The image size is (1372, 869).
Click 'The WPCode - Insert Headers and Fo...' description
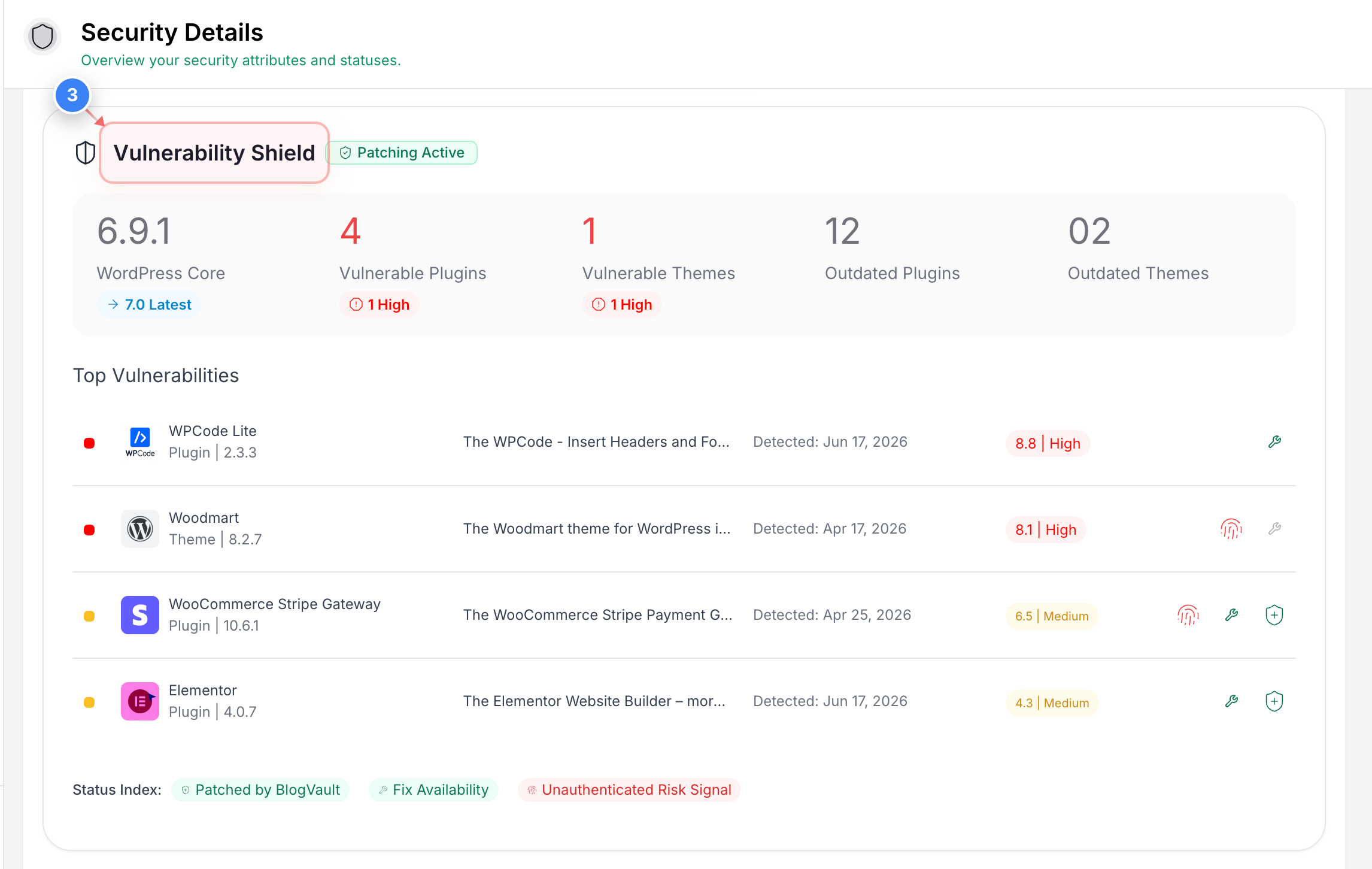coord(596,442)
